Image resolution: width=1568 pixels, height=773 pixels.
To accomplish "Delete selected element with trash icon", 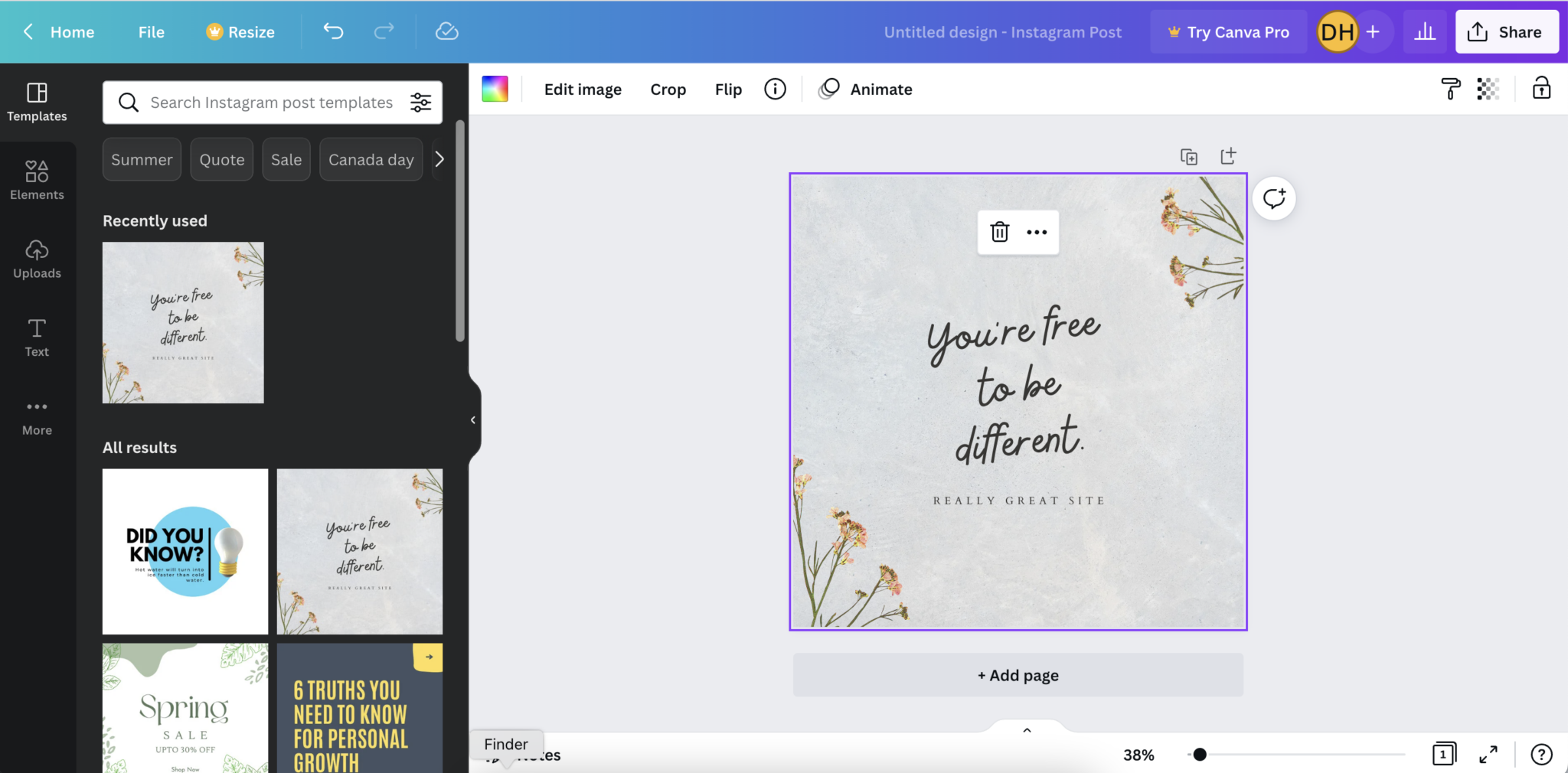I will point(999,232).
